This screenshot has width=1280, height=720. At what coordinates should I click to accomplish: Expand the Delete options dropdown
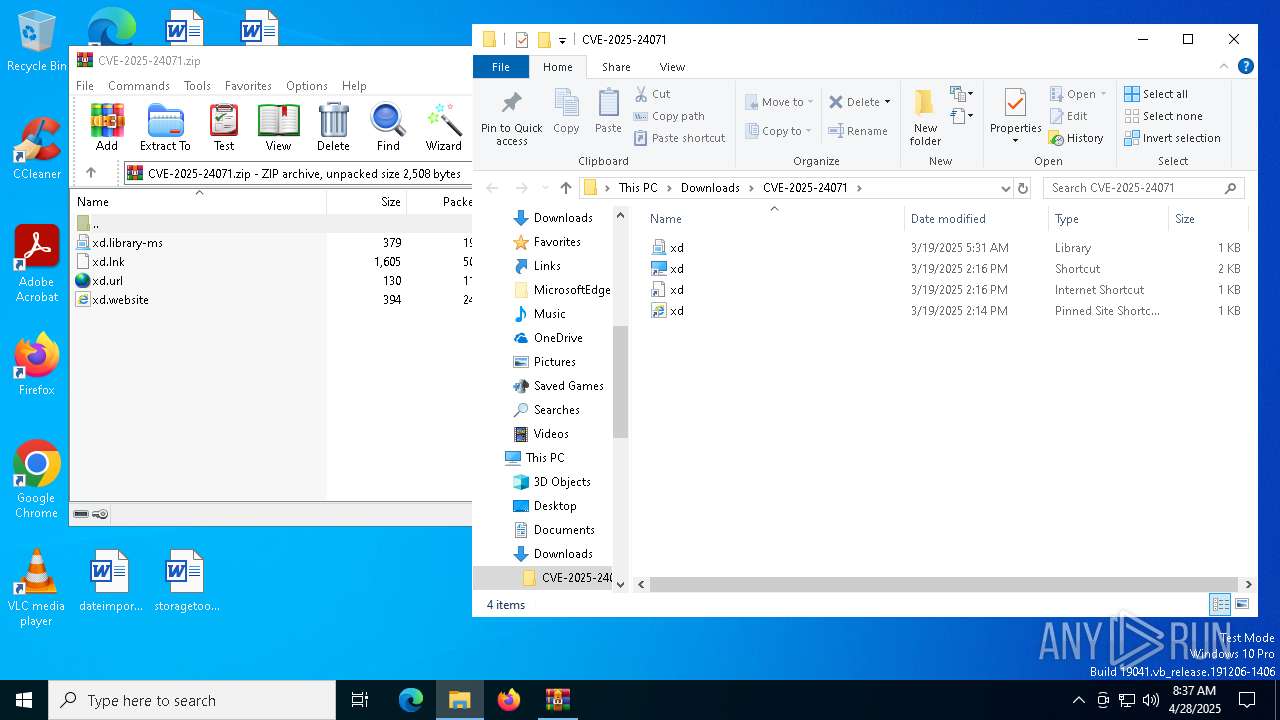click(x=887, y=102)
